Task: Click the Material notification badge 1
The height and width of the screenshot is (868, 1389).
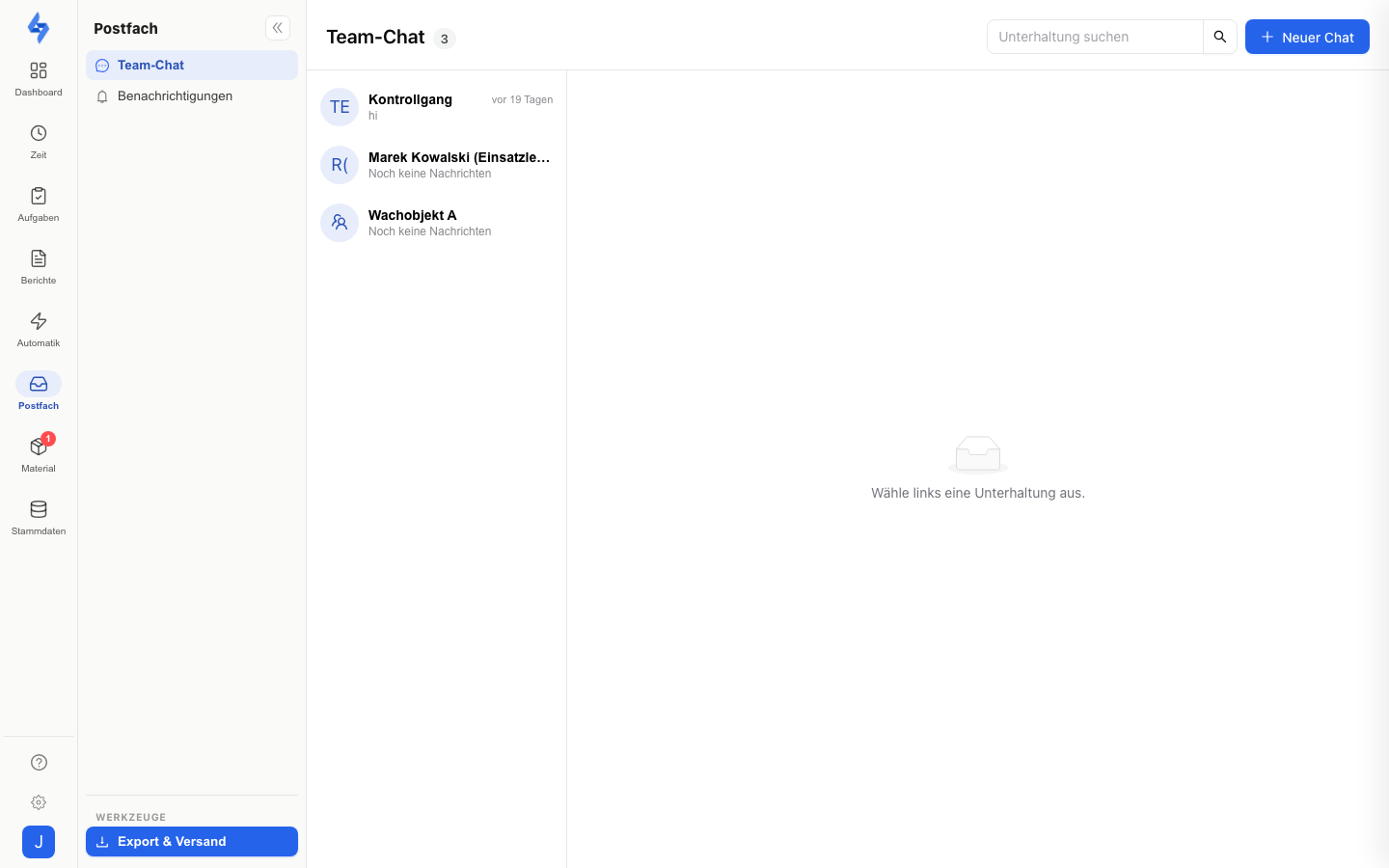Action: pyautogui.click(x=48, y=439)
